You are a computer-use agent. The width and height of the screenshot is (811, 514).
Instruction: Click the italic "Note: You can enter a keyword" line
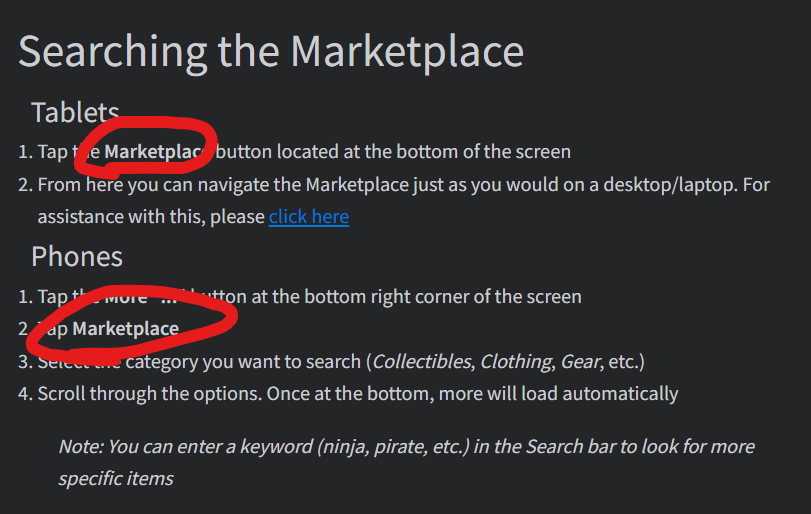[407, 447]
